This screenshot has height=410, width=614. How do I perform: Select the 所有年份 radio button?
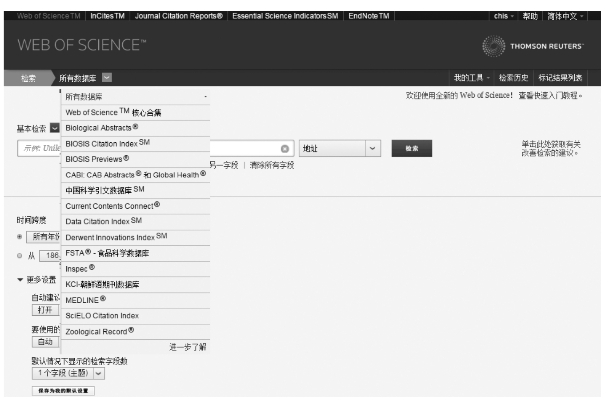coord(20,236)
